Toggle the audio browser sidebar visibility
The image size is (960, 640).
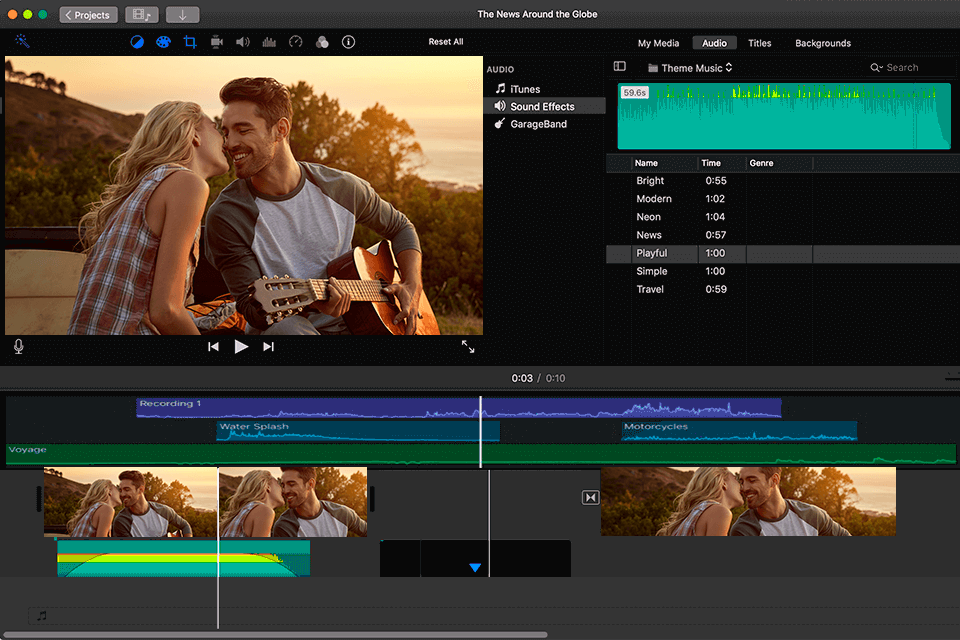point(619,67)
